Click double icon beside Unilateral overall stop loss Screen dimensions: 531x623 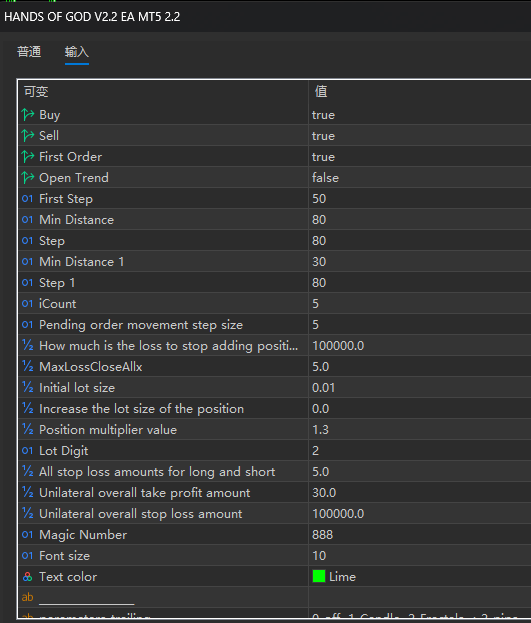(x=28, y=513)
